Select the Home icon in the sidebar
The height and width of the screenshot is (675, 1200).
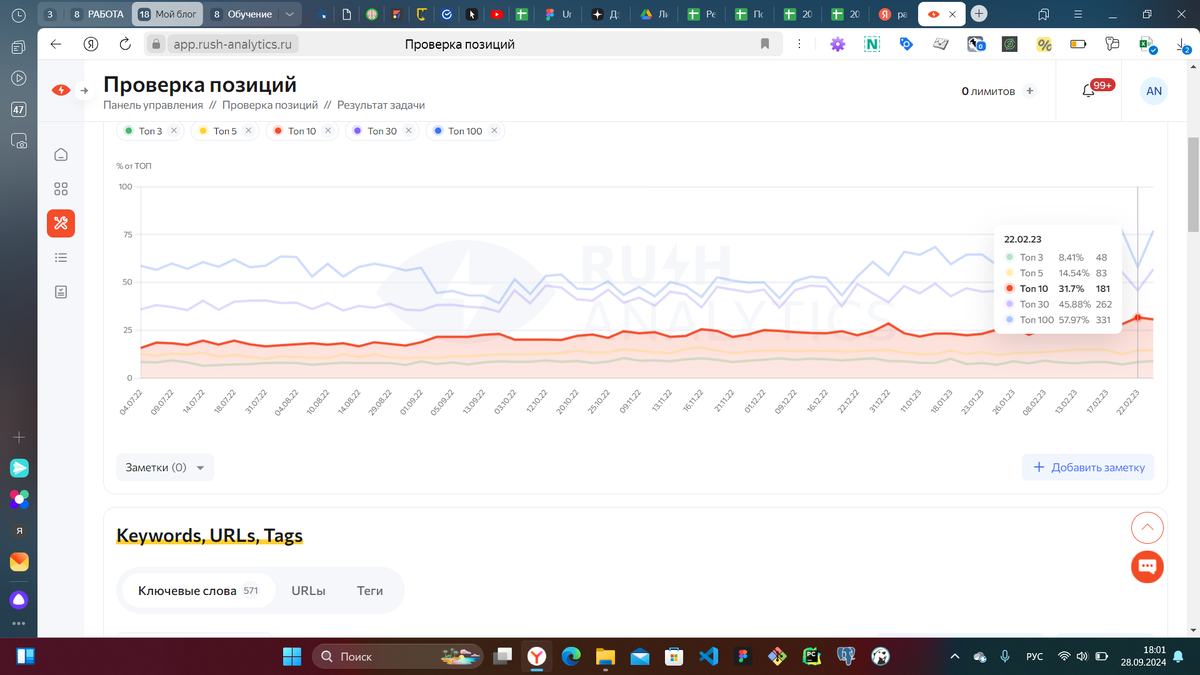[x=61, y=154]
